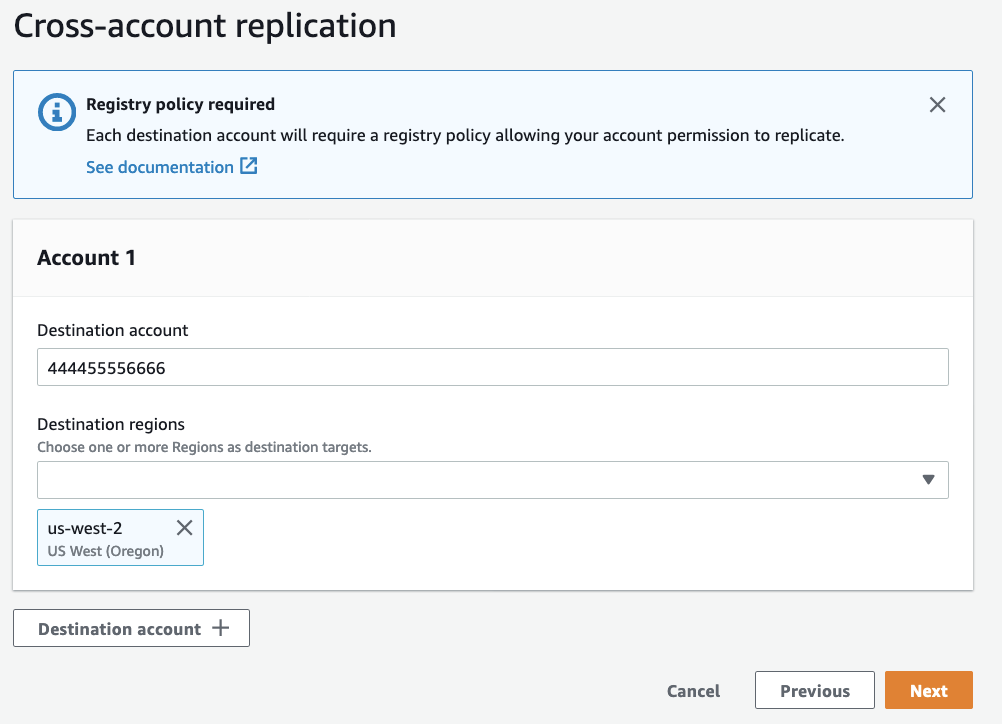Click the US West (Oregon) region description

pos(106,551)
